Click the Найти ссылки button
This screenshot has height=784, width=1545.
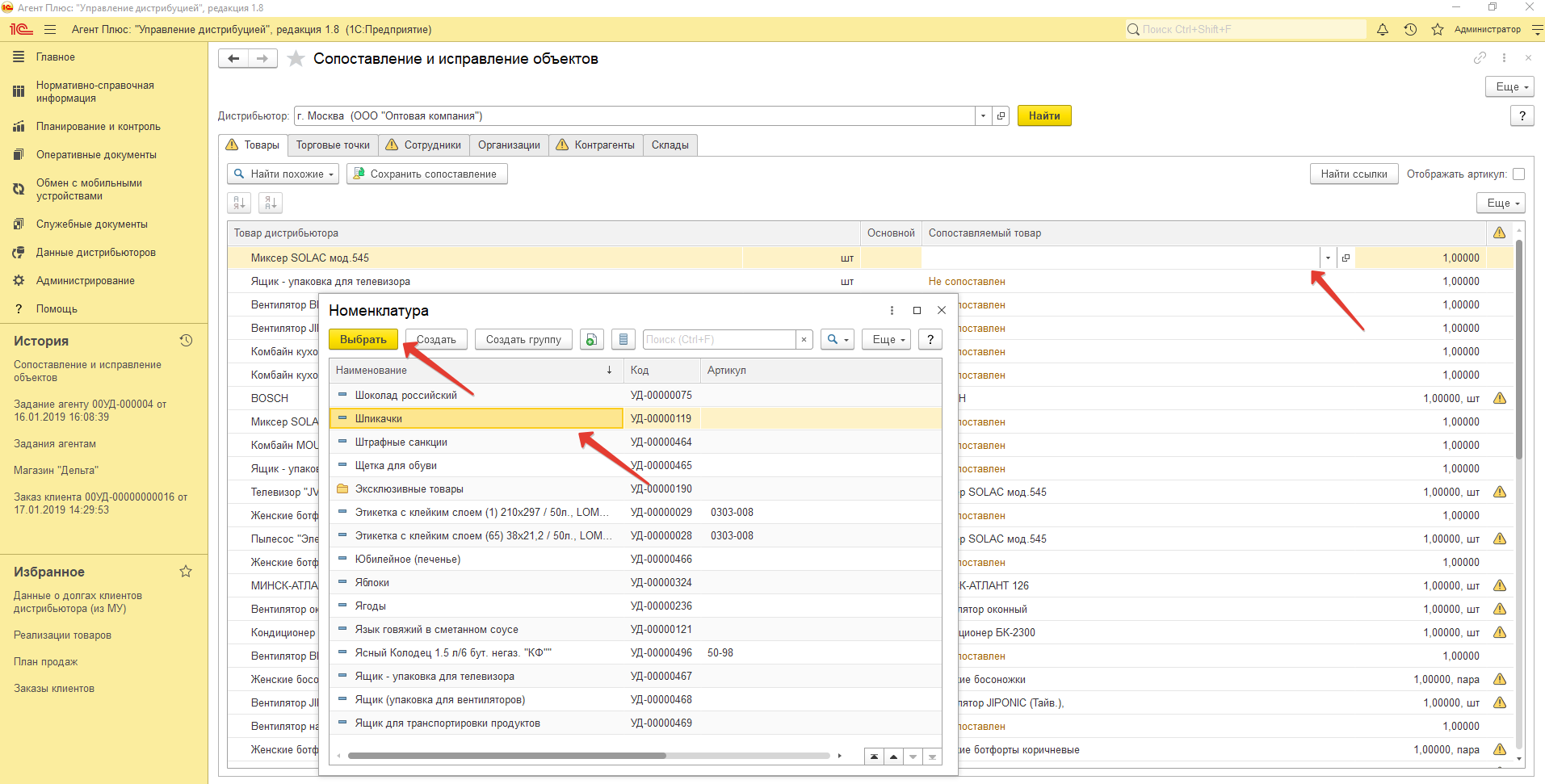click(1354, 174)
